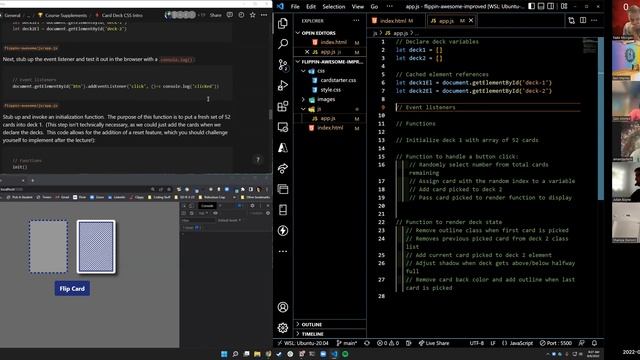The width and height of the screenshot is (640, 360).
Task: Click the Share button in the notes window
Action: point(216,15)
